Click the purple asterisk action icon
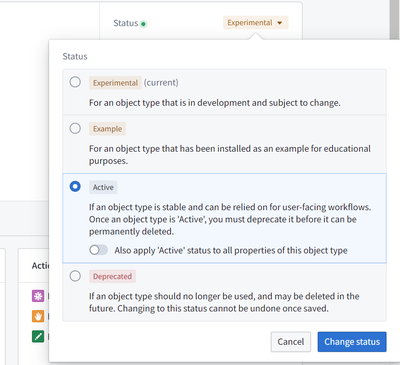 (38, 296)
